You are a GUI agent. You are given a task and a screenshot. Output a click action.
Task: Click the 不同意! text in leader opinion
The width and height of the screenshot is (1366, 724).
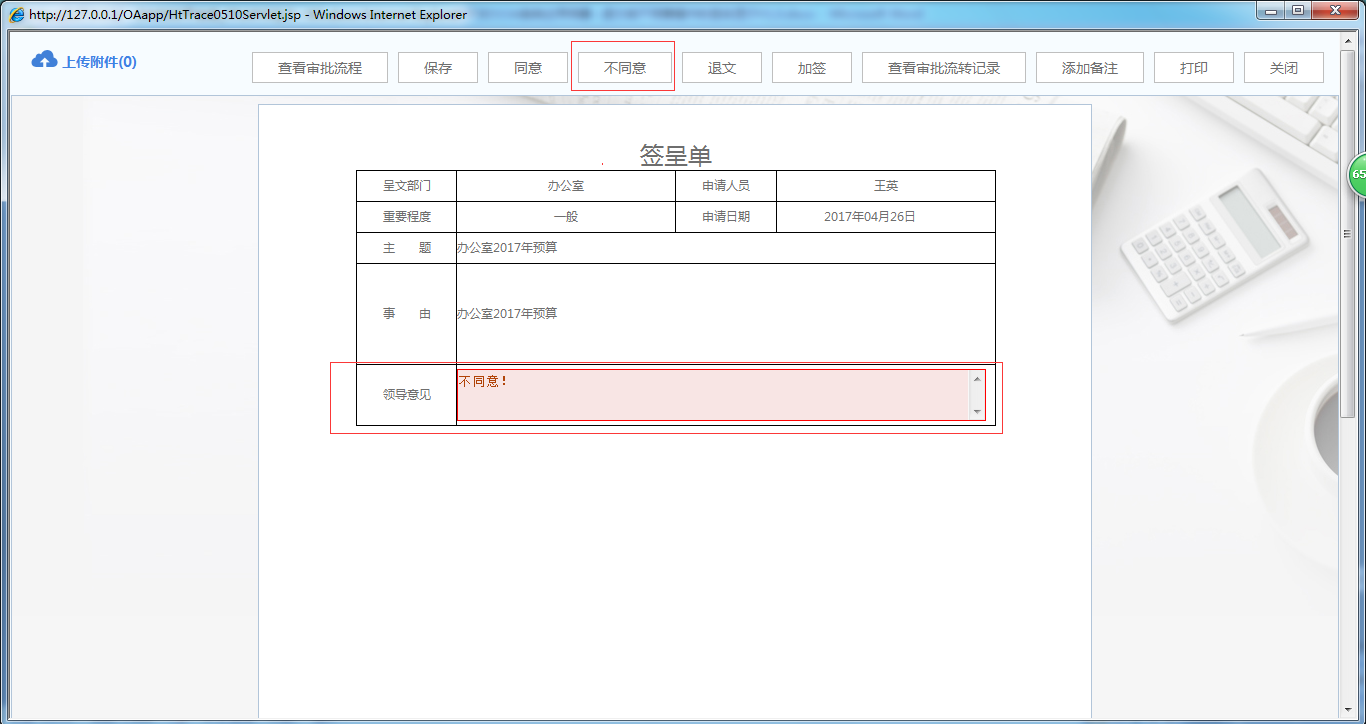[x=481, y=381]
